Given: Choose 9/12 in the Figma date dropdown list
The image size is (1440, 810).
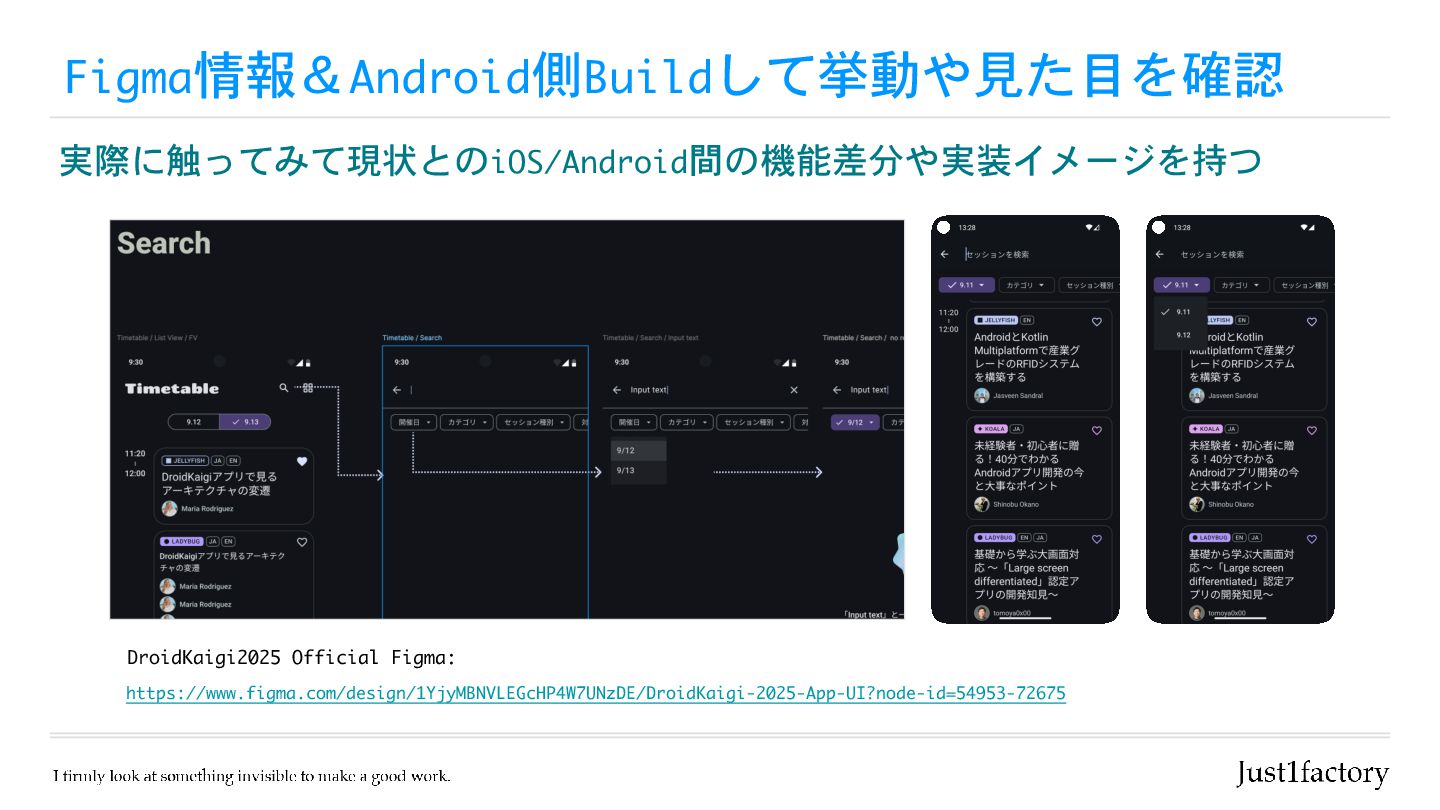Looking at the screenshot, I should pyautogui.click(x=638, y=451).
